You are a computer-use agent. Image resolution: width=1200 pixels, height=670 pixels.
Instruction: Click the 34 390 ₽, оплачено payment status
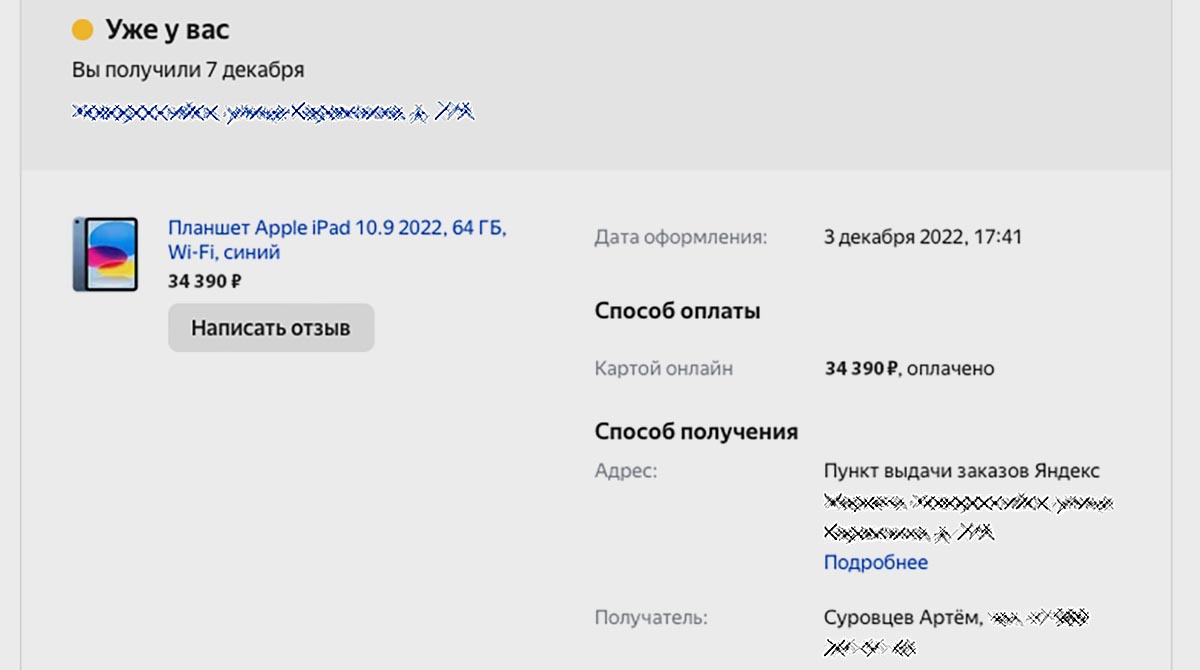pyautogui.click(x=909, y=369)
